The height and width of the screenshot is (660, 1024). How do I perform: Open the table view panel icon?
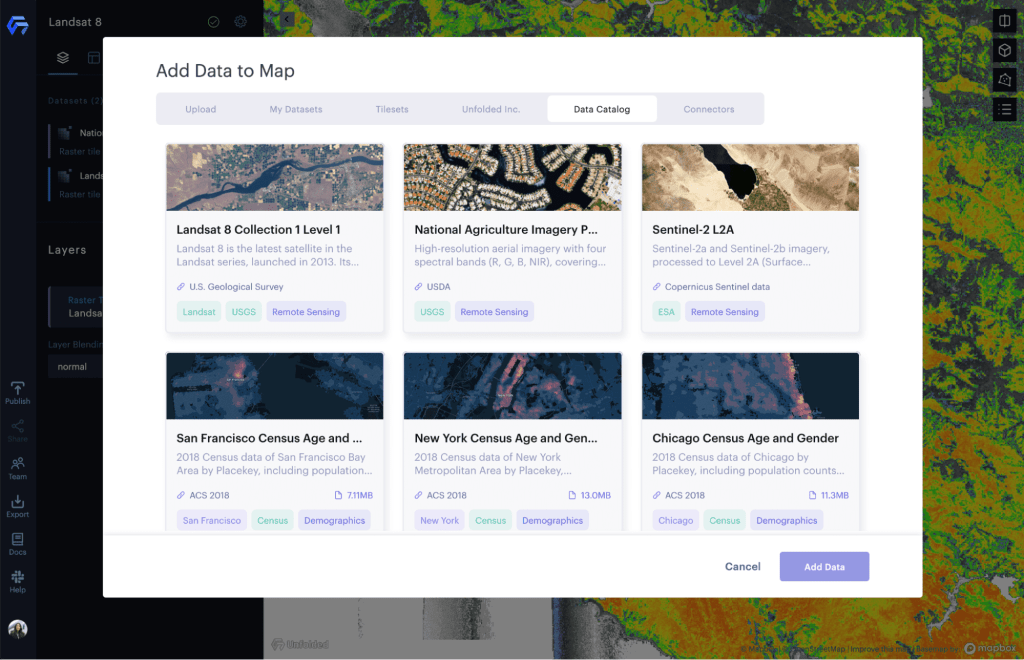coord(94,57)
